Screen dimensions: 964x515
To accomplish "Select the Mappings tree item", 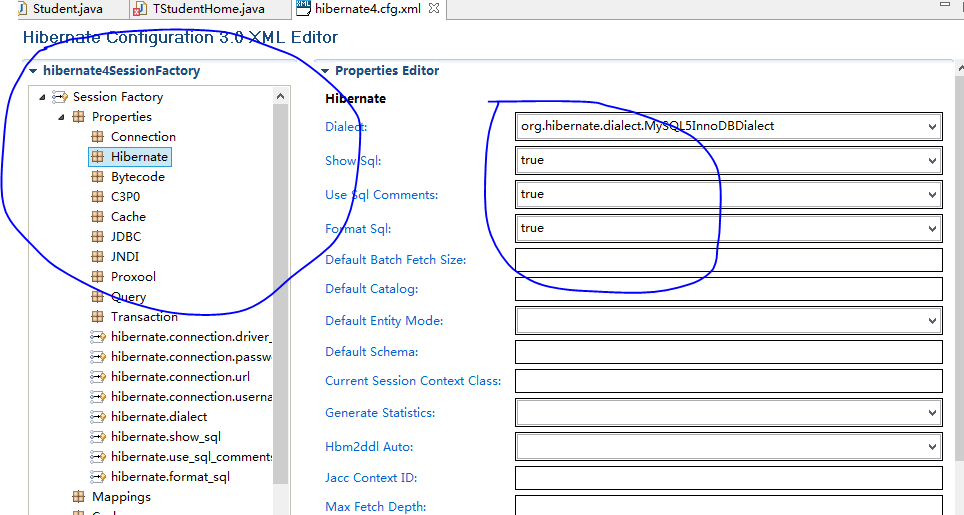I will 121,497.
